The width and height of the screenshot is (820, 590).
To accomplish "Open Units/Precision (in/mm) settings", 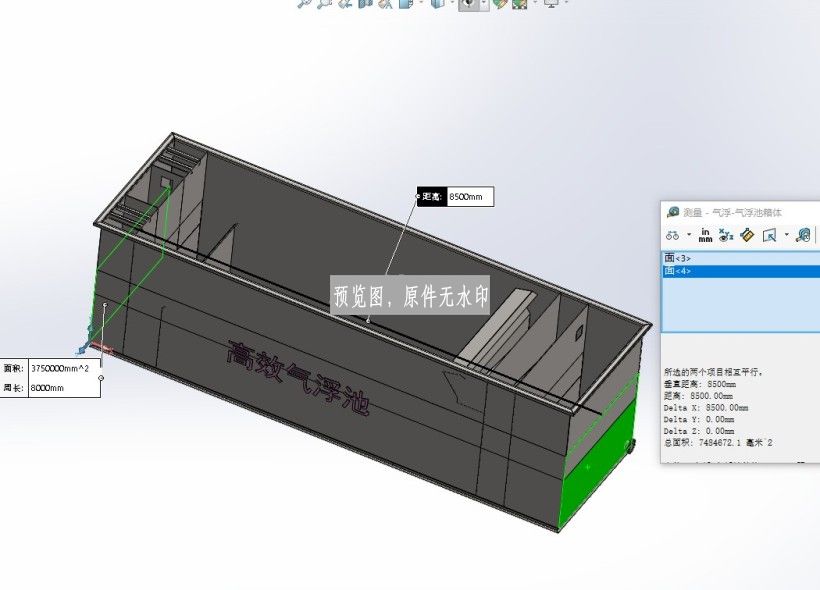I will pyautogui.click(x=705, y=235).
